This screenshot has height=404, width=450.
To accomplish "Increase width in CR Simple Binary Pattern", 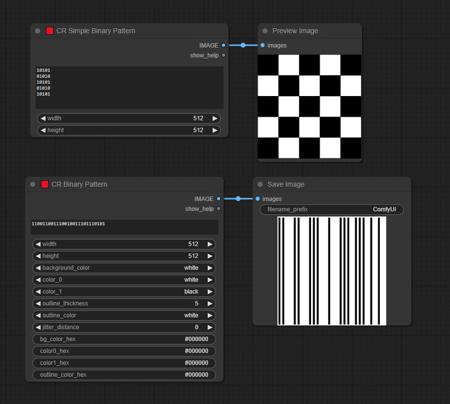I will tap(215, 118).
